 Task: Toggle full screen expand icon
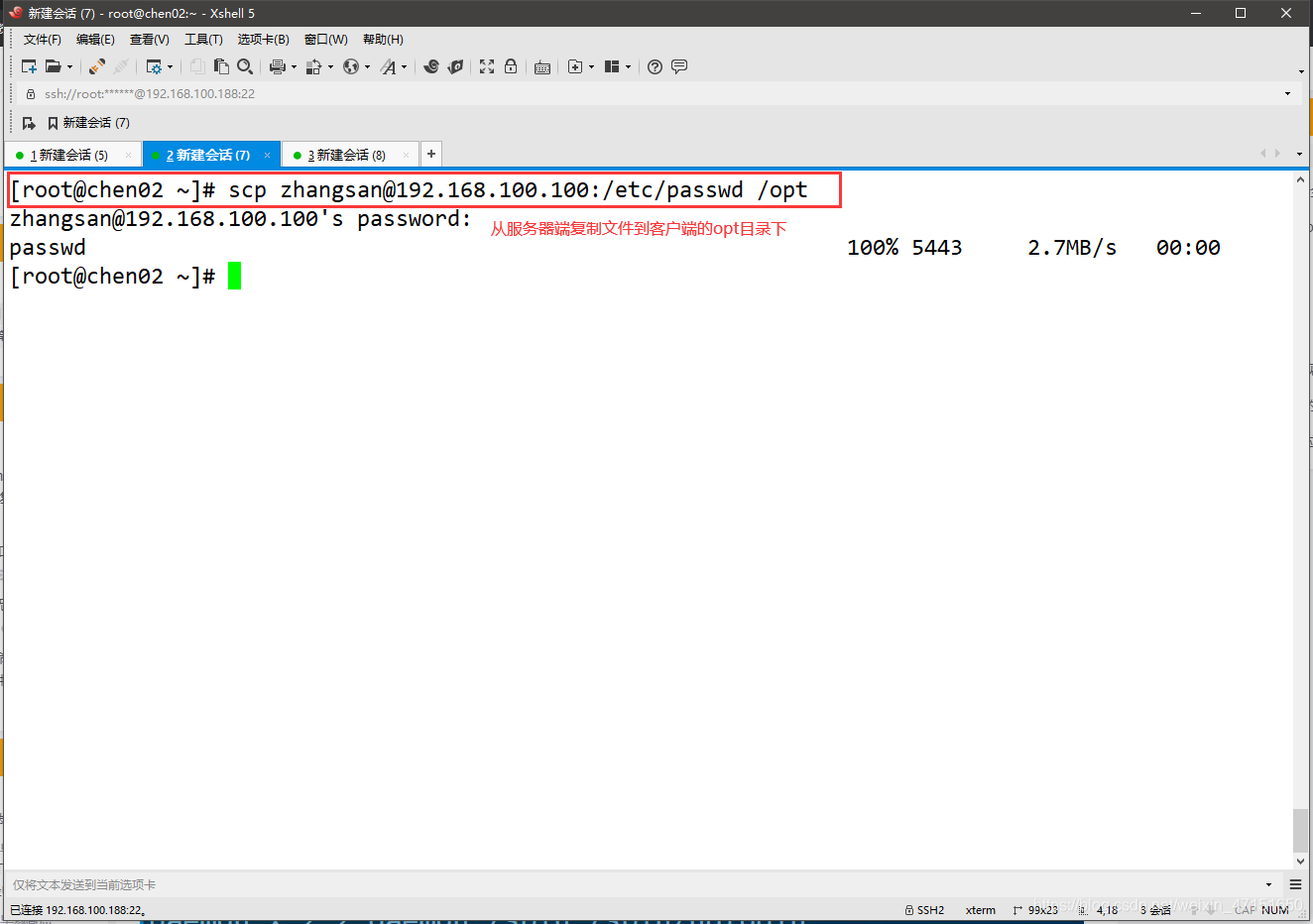point(487,66)
